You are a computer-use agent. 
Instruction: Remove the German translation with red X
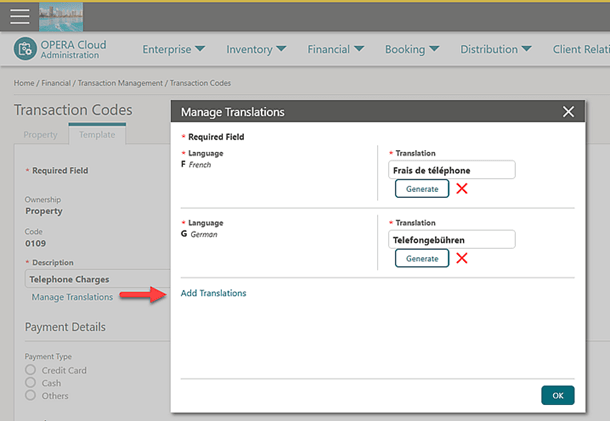point(462,258)
